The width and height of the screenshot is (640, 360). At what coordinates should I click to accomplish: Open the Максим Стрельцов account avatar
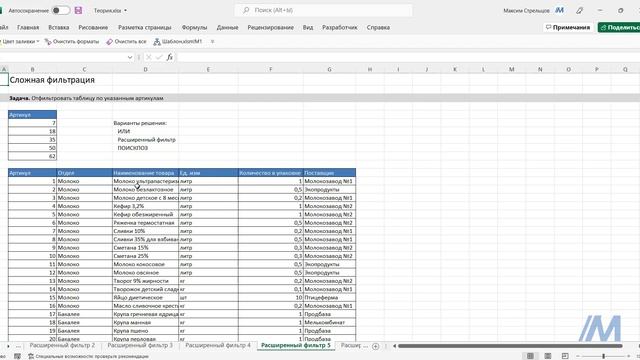pos(559,10)
